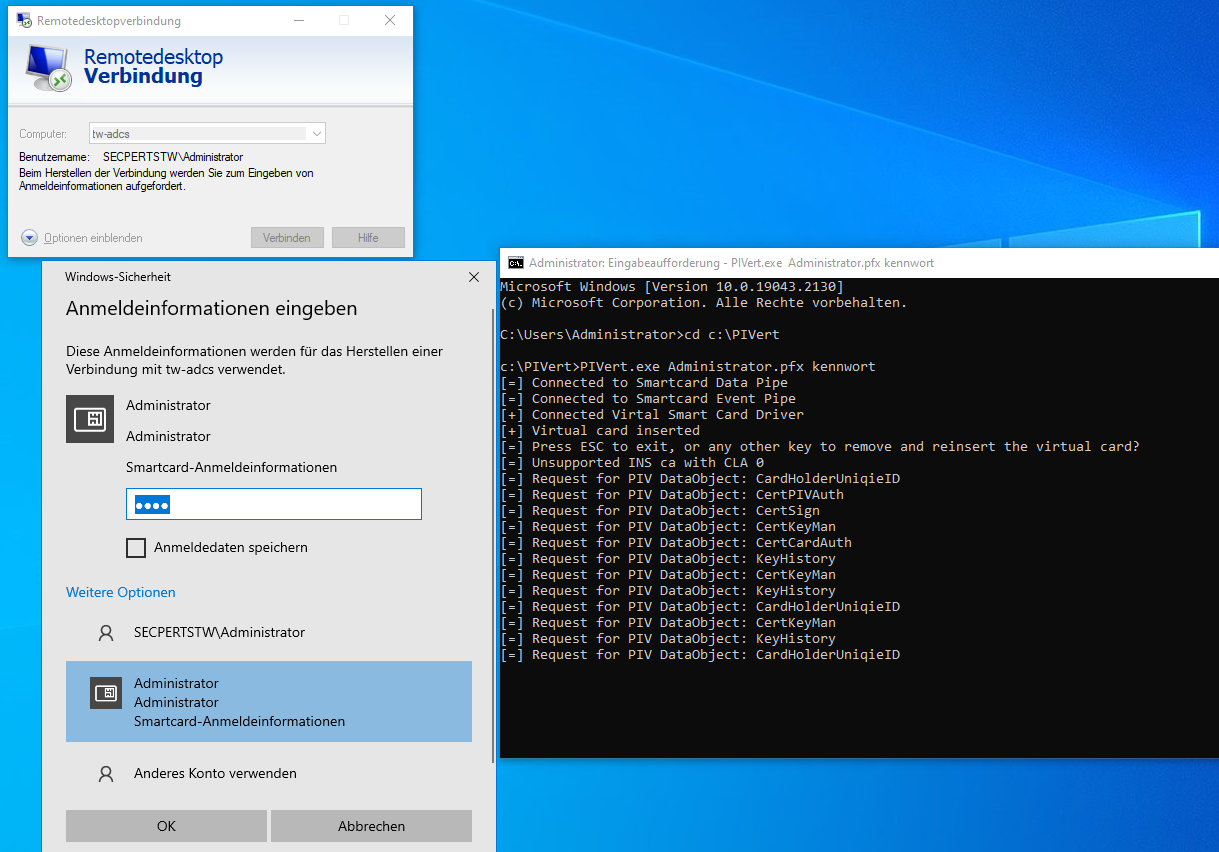This screenshot has height=852, width=1219.
Task: Click the Smartcard PIN input field
Action: [273, 504]
